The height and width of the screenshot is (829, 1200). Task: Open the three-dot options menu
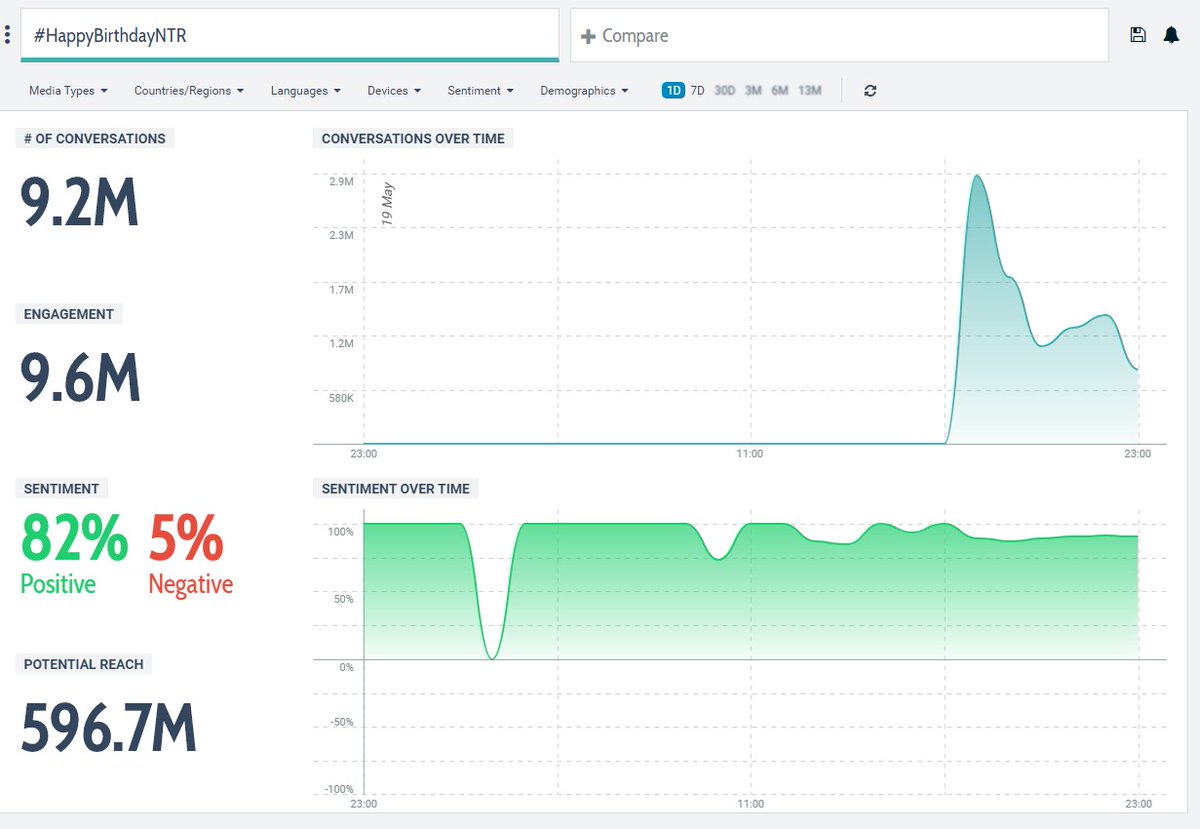(7, 35)
